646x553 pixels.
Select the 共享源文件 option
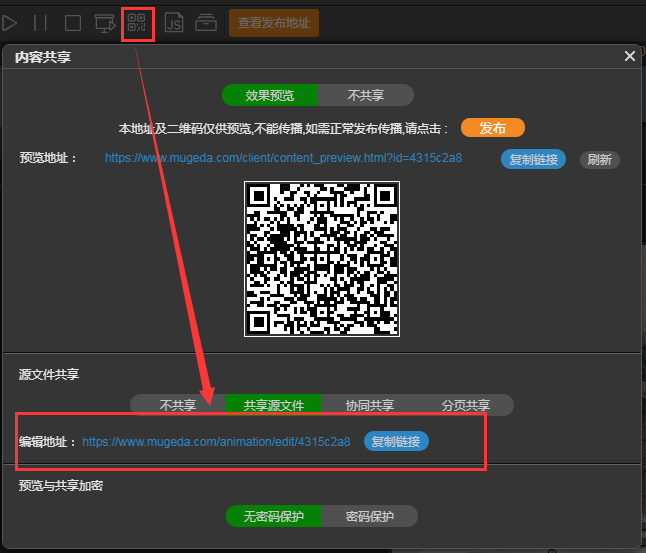click(x=274, y=405)
